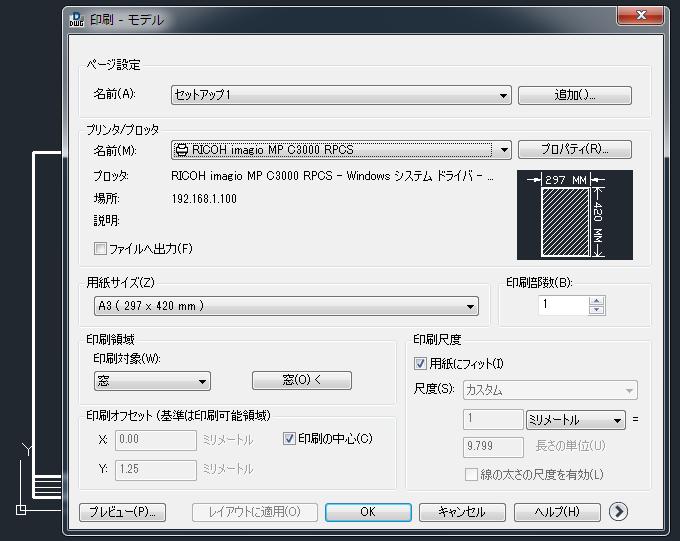Click the 追加() button
Viewport: 680px width, 541px height.
click(x=575, y=95)
